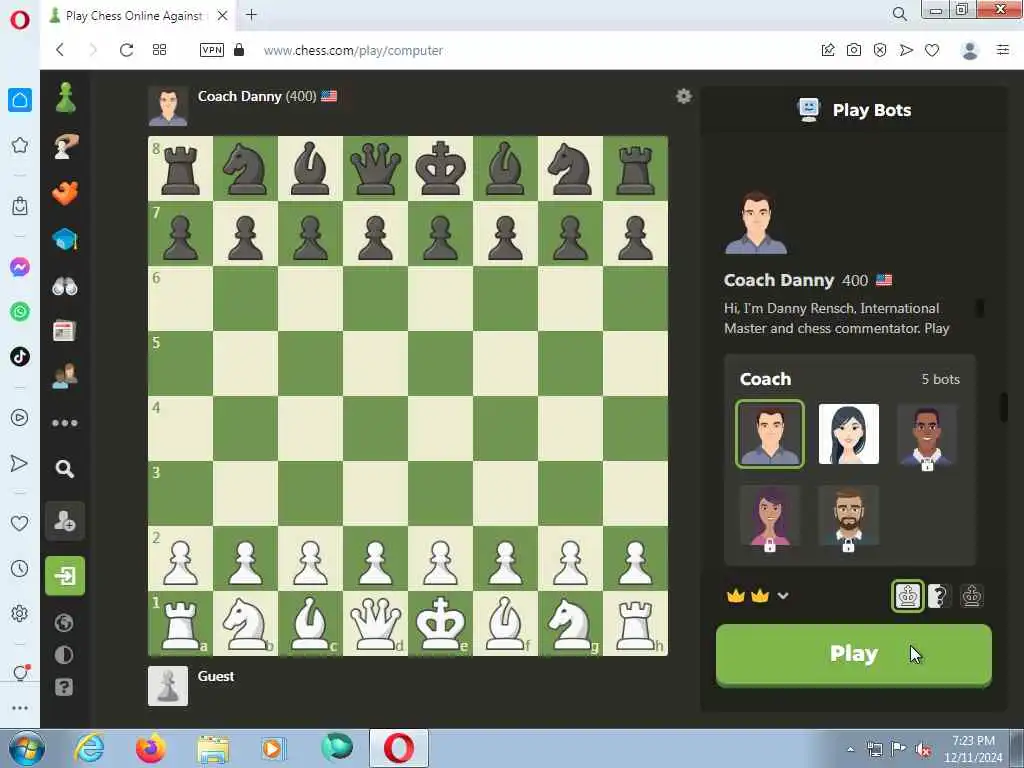Click the white d2 pawn
Viewport: 1024px width, 768px height.
pyautogui.click(x=376, y=559)
